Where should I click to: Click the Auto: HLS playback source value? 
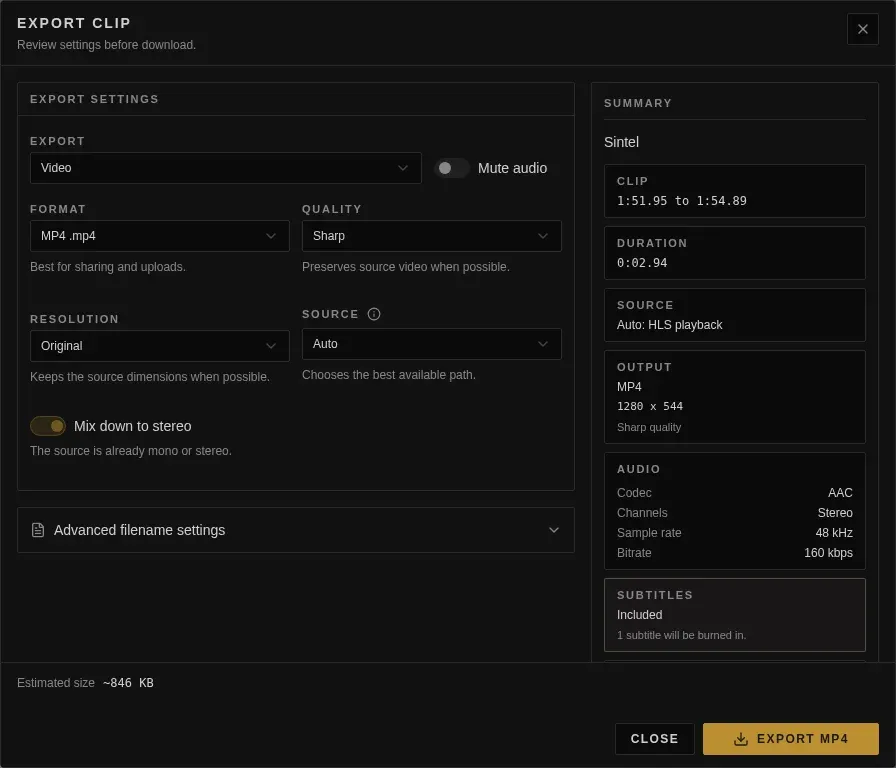(669, 325)
